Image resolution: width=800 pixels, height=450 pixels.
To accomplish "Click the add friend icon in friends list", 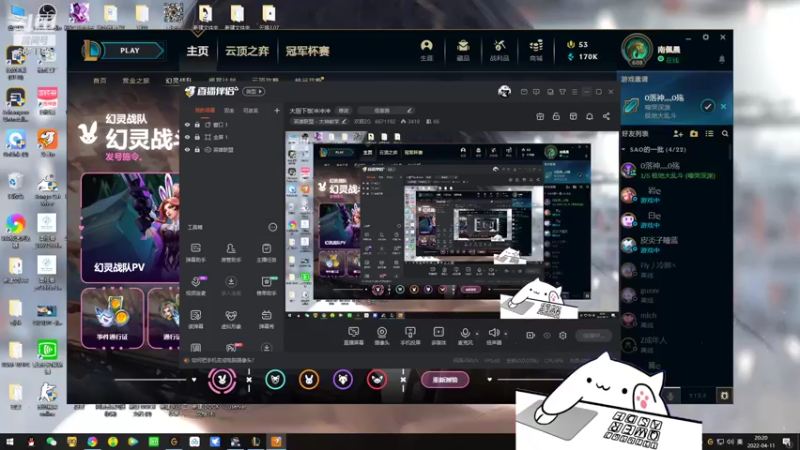I will 678,134.
